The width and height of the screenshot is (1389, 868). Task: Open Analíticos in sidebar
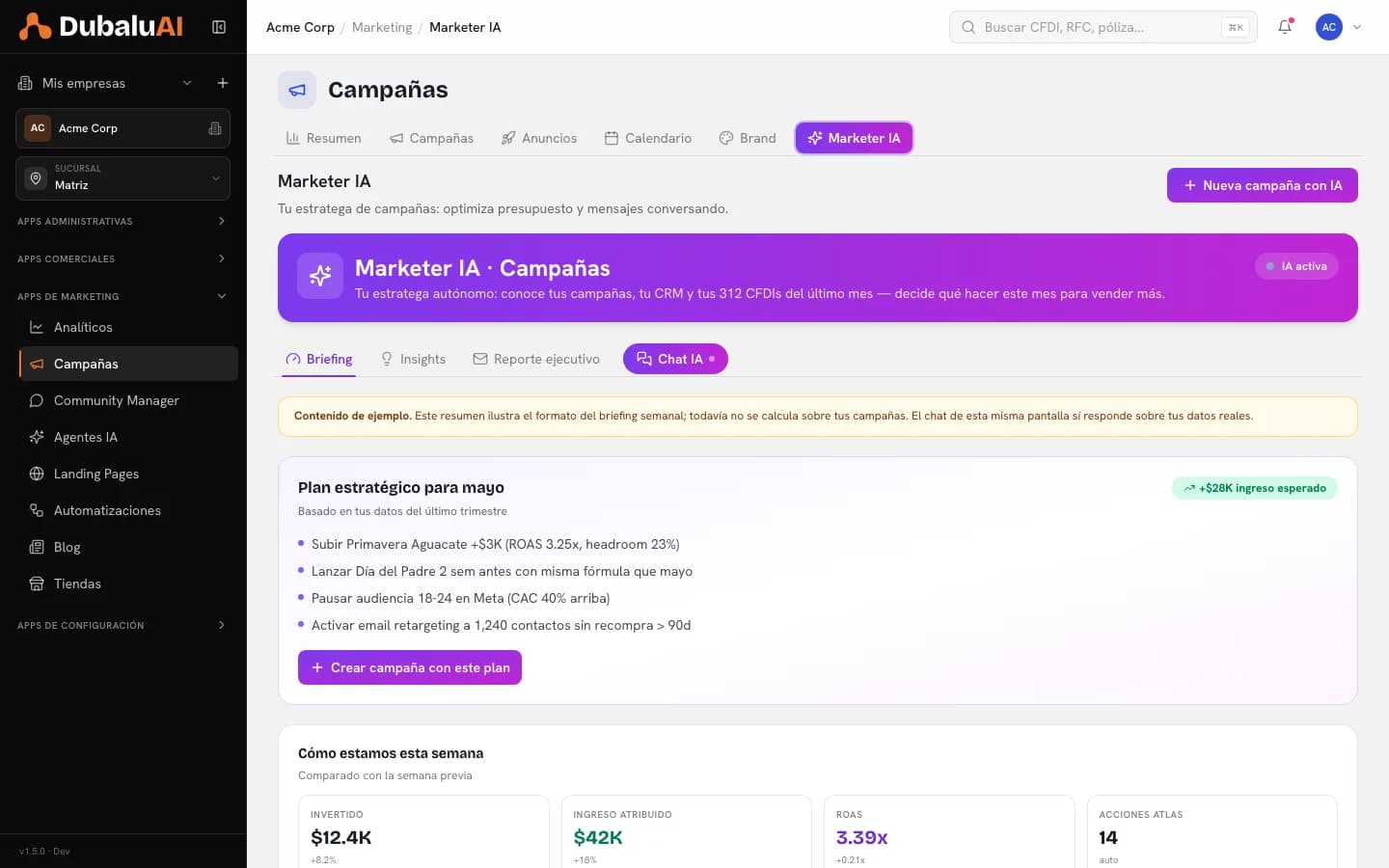[128, 327]
